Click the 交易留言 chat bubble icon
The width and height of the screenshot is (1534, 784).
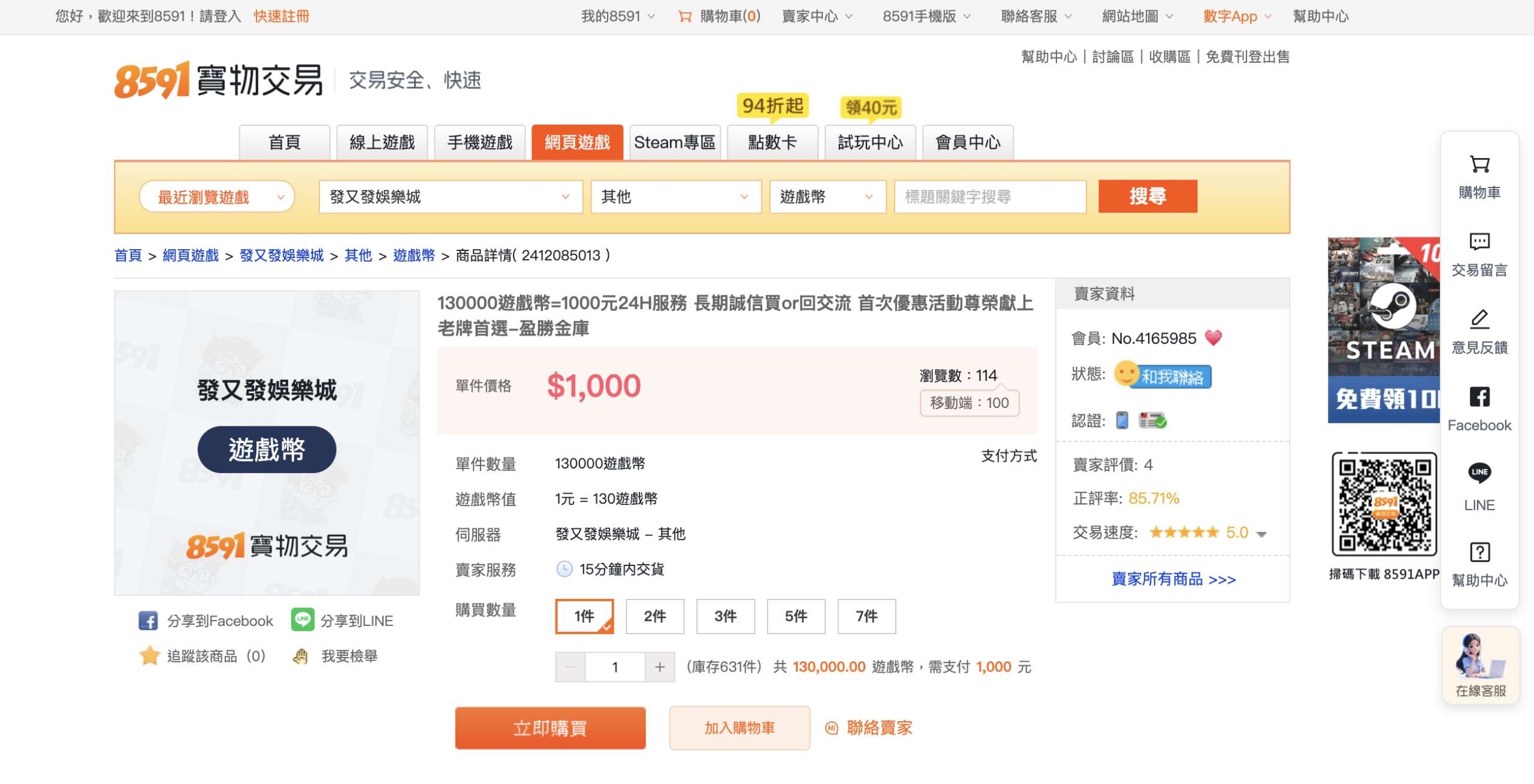point(1479,241)
